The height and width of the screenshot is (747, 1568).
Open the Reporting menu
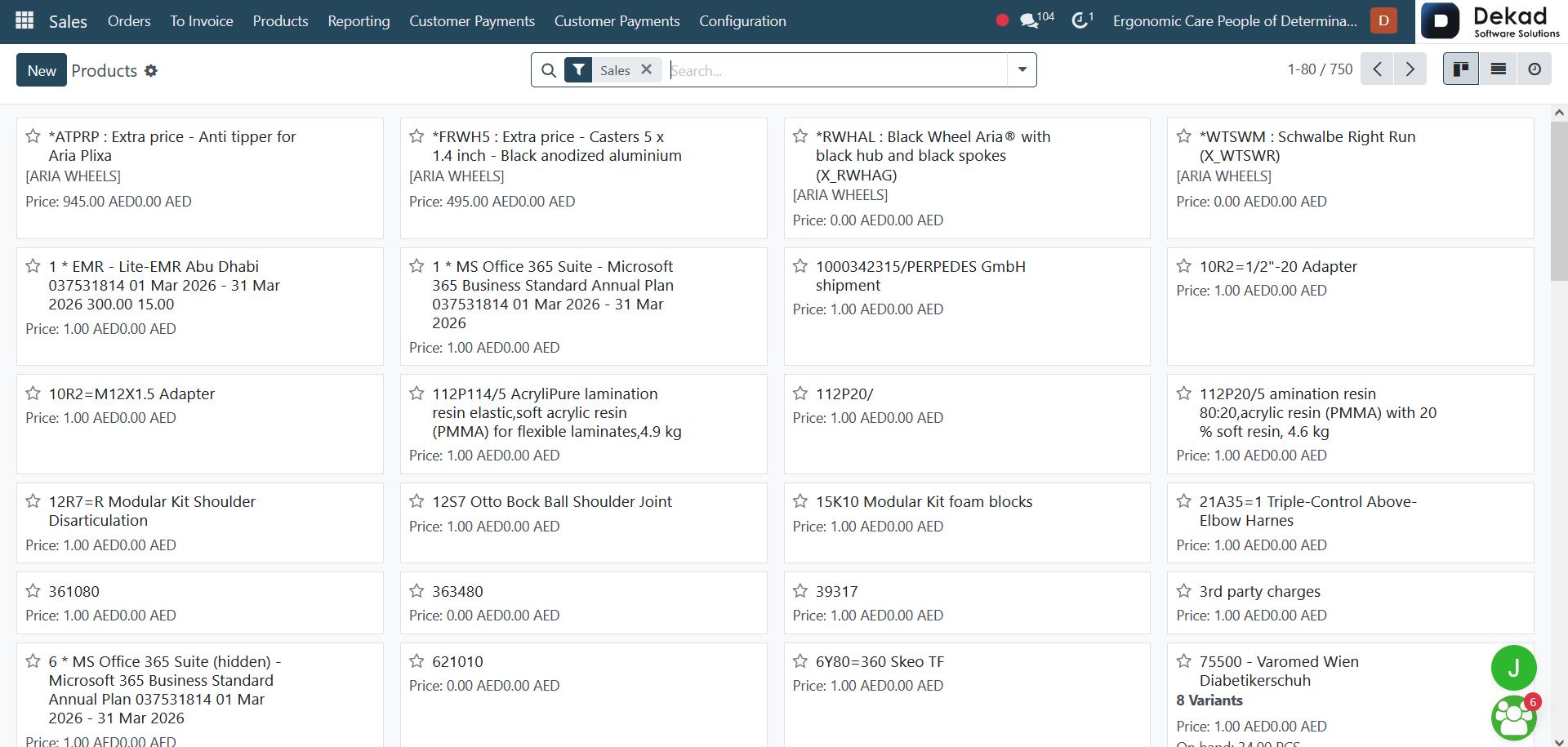click(x=359, y=21)
